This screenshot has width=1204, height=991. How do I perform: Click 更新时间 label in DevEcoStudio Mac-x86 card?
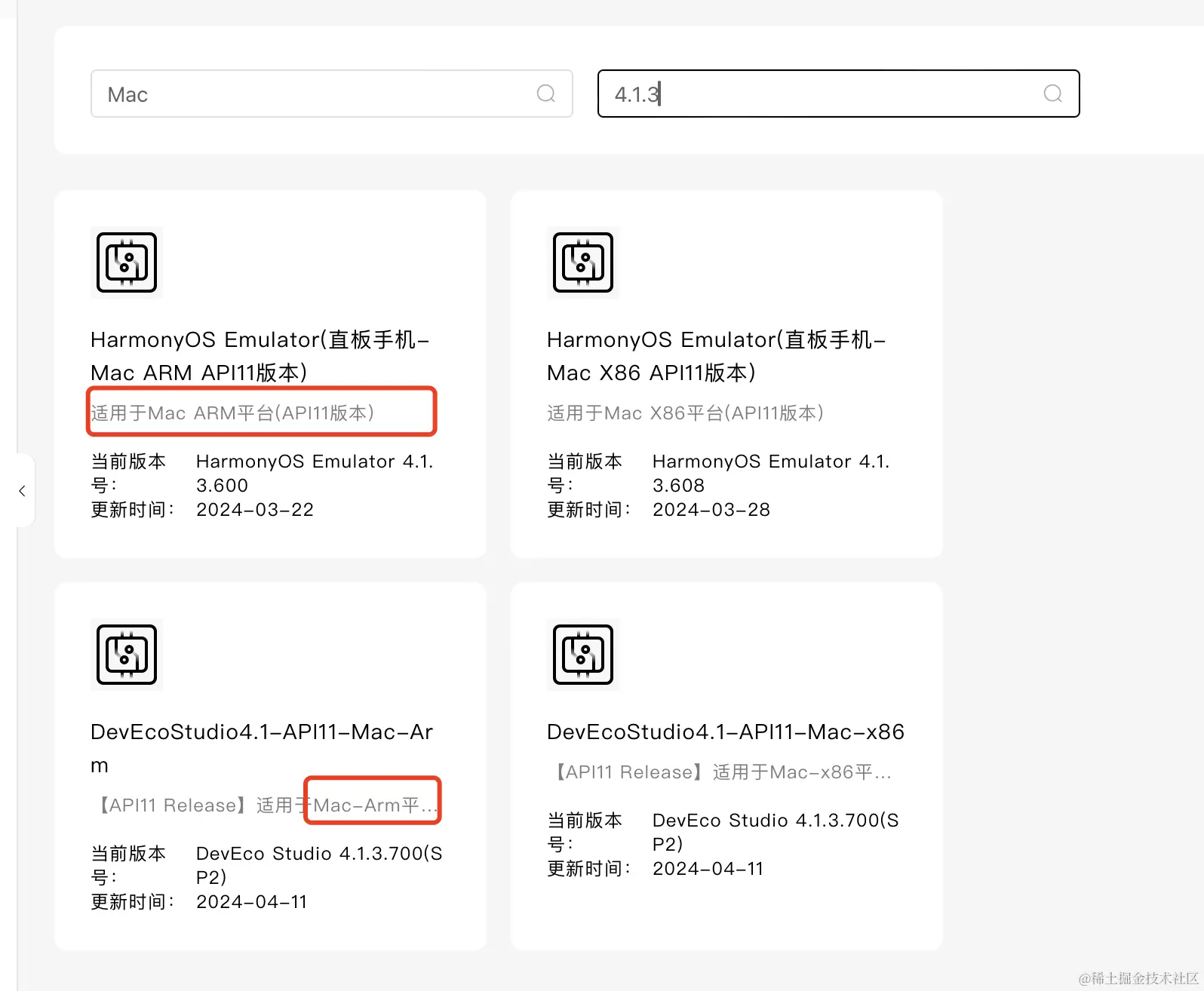tap(589, 869)
